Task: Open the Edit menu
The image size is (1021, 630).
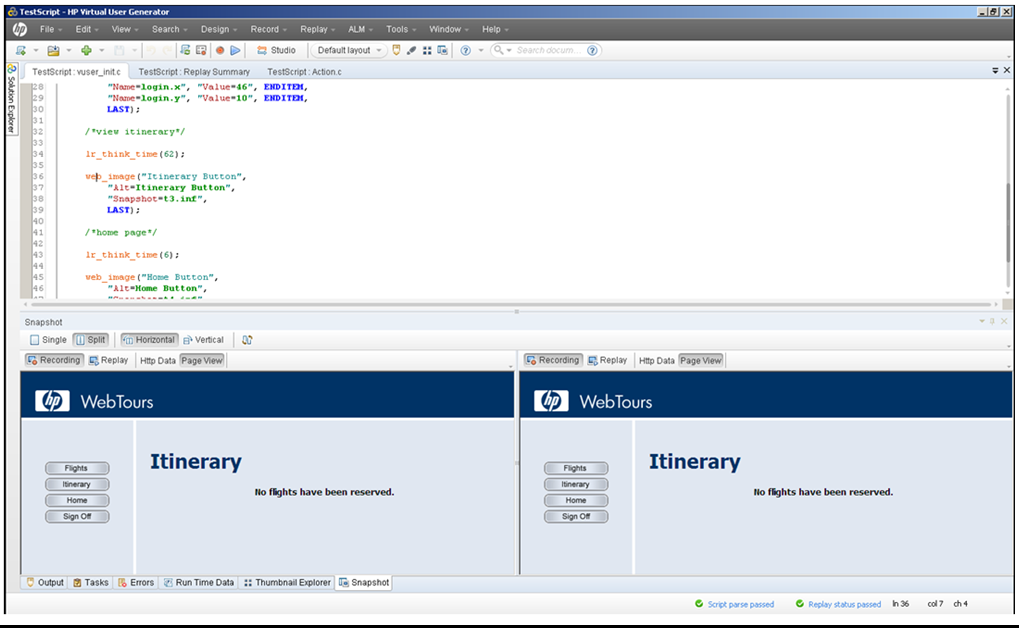Action: coord(87,29)
